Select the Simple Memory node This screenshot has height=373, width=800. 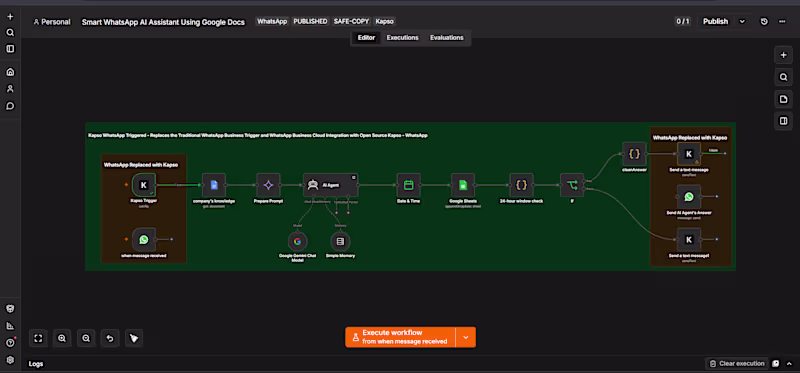340,241
